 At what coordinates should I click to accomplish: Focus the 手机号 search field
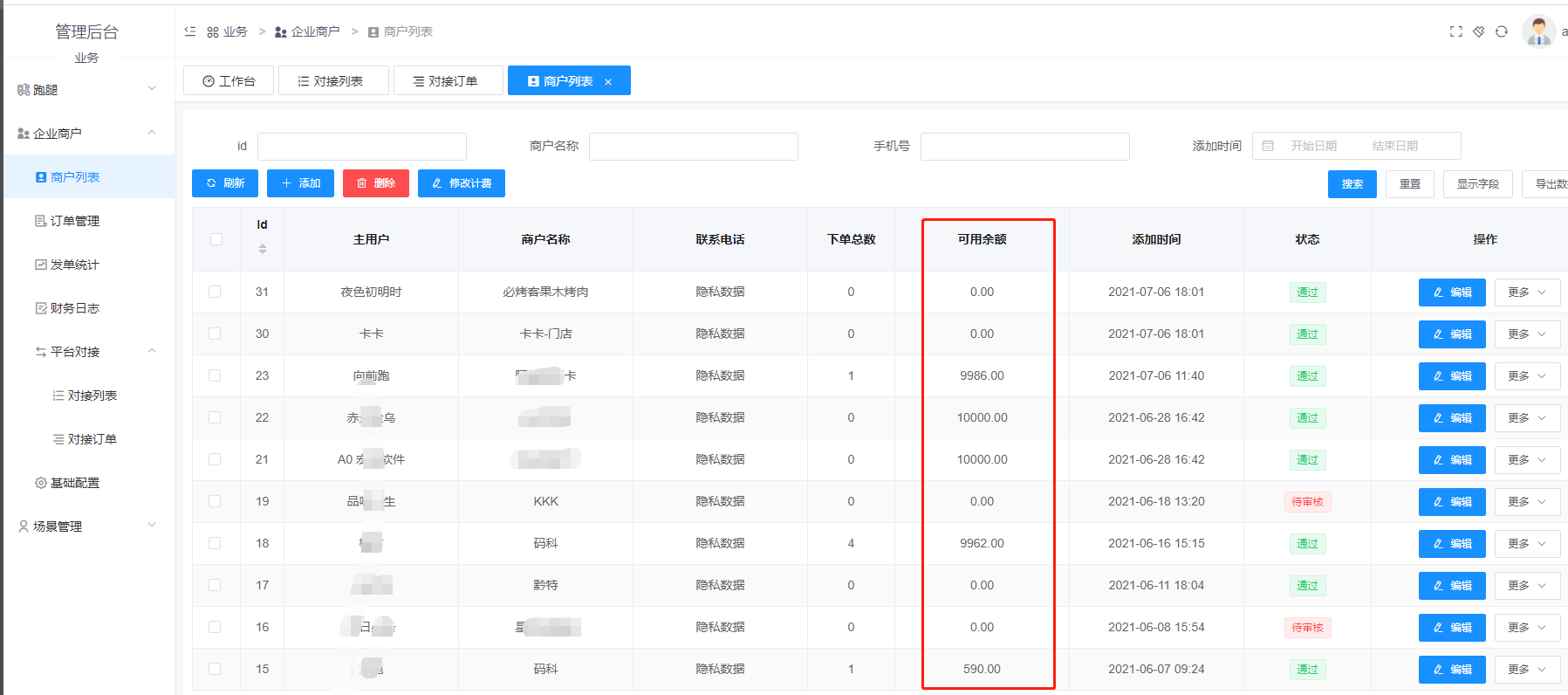(x=1025, y=146)
